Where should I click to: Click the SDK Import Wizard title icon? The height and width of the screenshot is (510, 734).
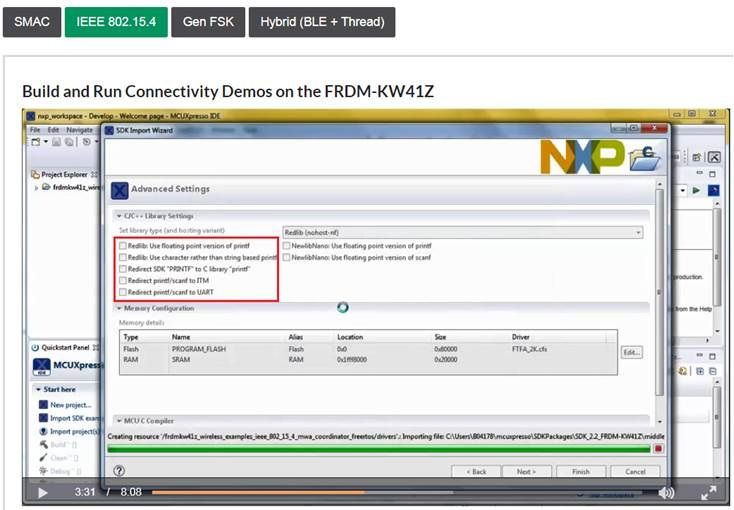click(x=110, y=130)
